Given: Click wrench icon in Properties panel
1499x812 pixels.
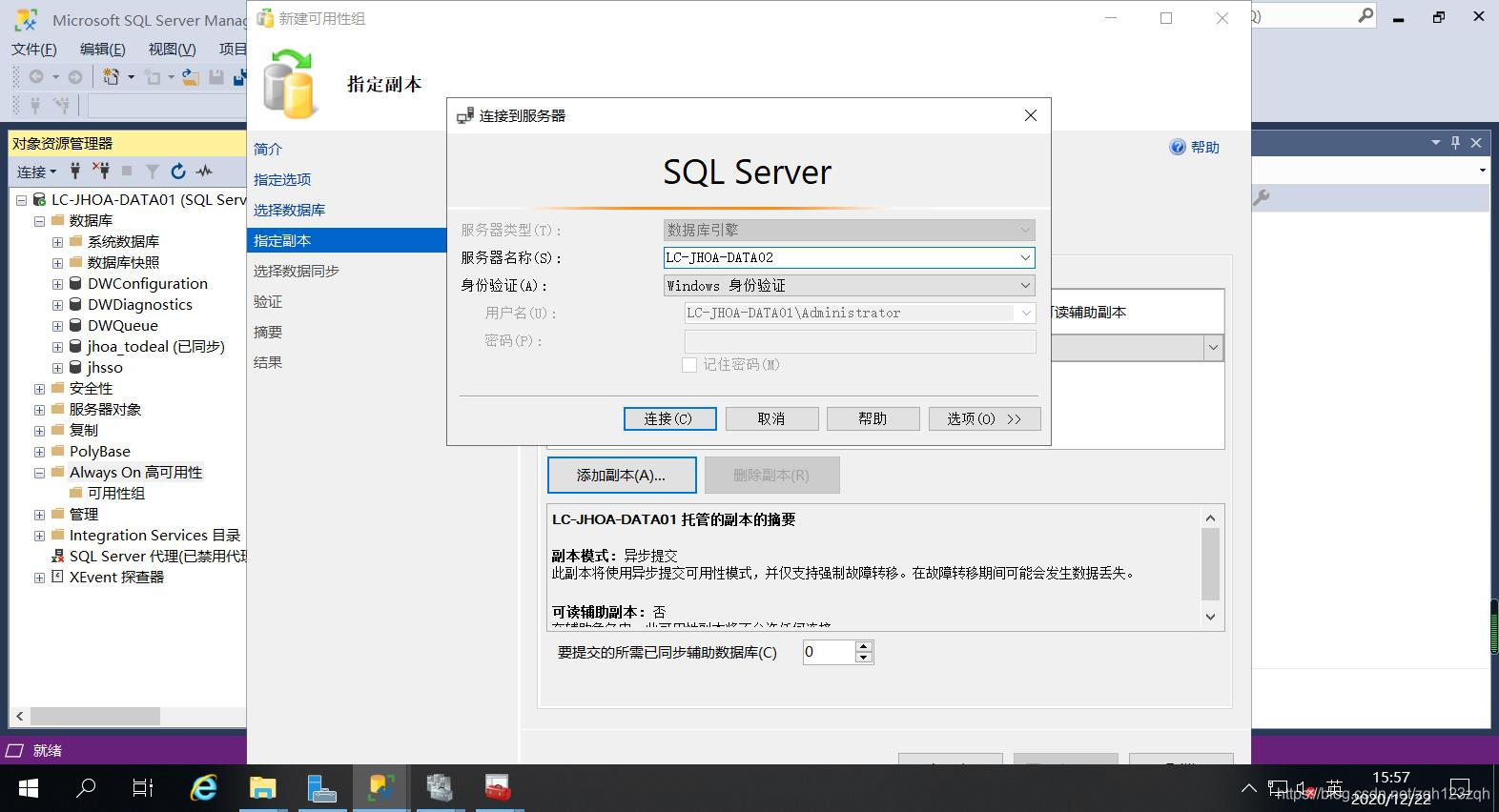Looking at the screenshot, I should [x=1261, y=197].
